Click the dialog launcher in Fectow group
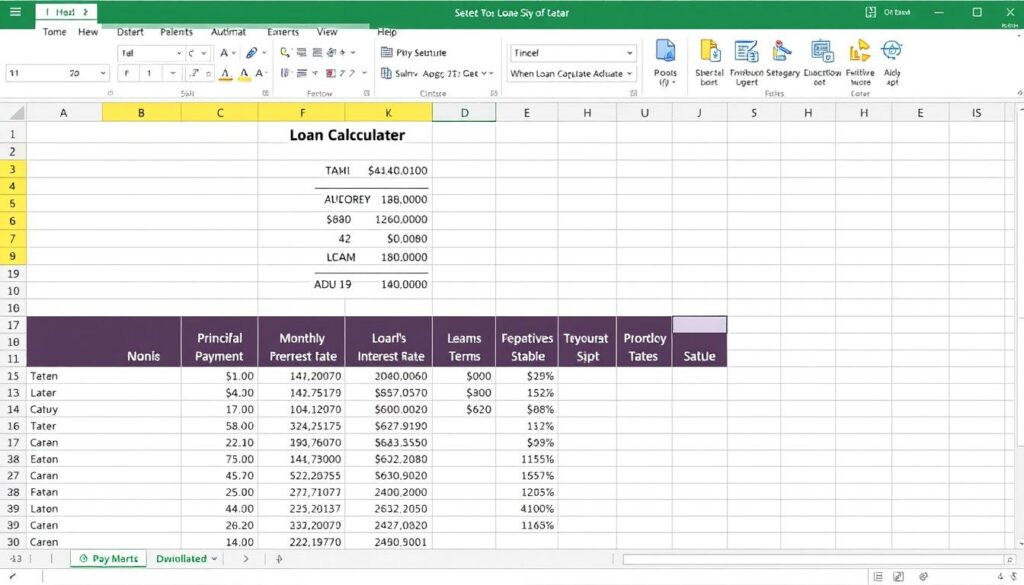1024x585 pixels. click(x=366, y=93)
